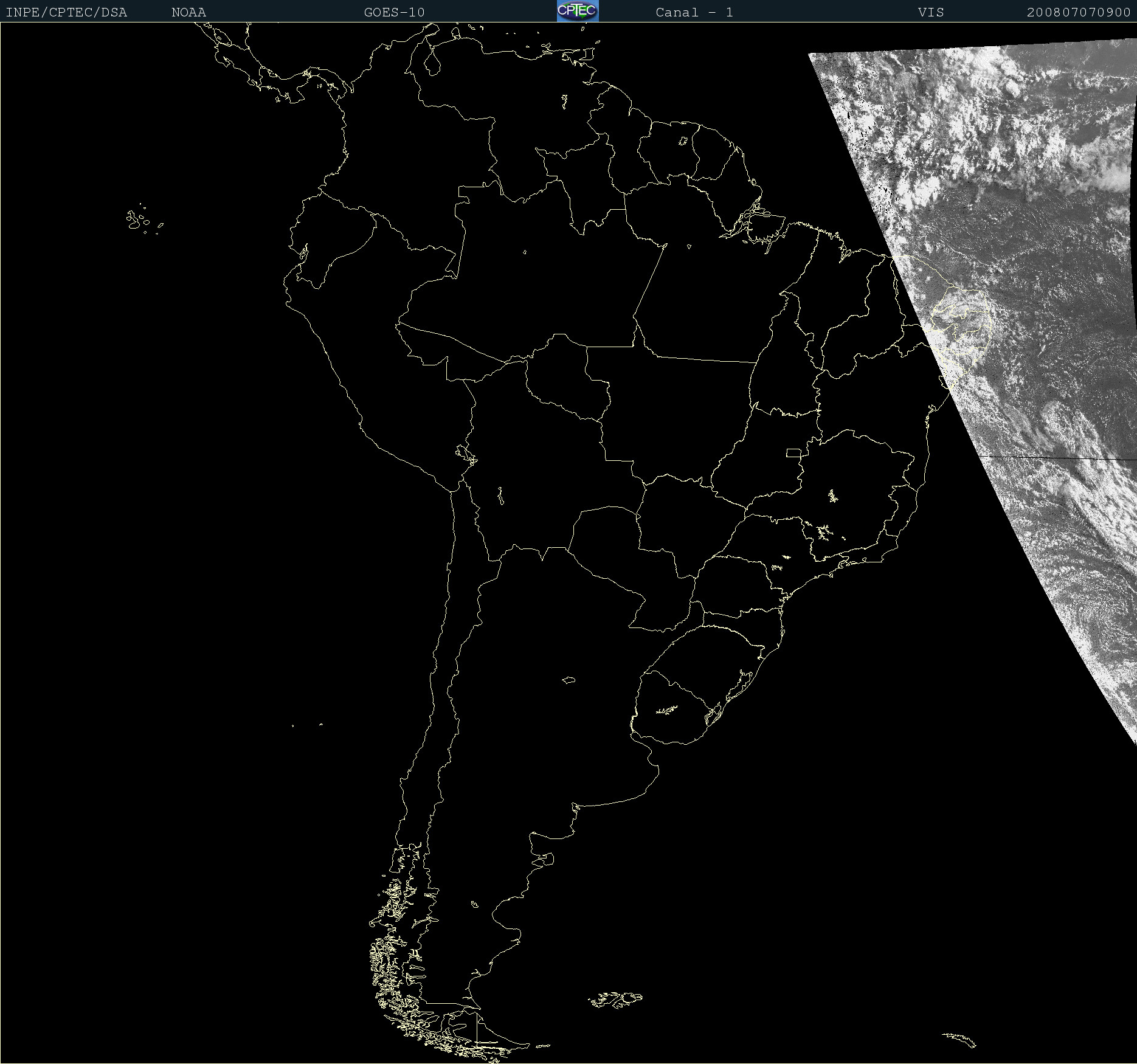This screenshot has width=1137, height=1064.
Task: Click the VIS channel label
Action: point(931,12)
